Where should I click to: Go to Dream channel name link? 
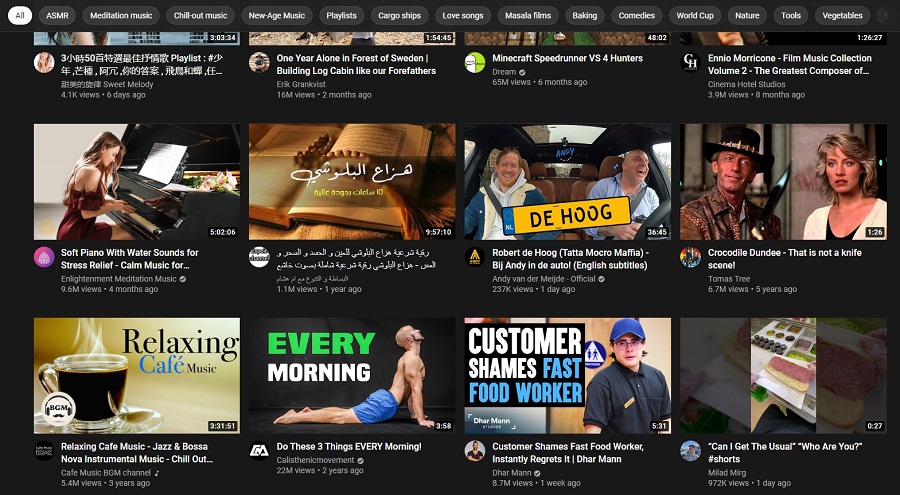tap(504, 72)
